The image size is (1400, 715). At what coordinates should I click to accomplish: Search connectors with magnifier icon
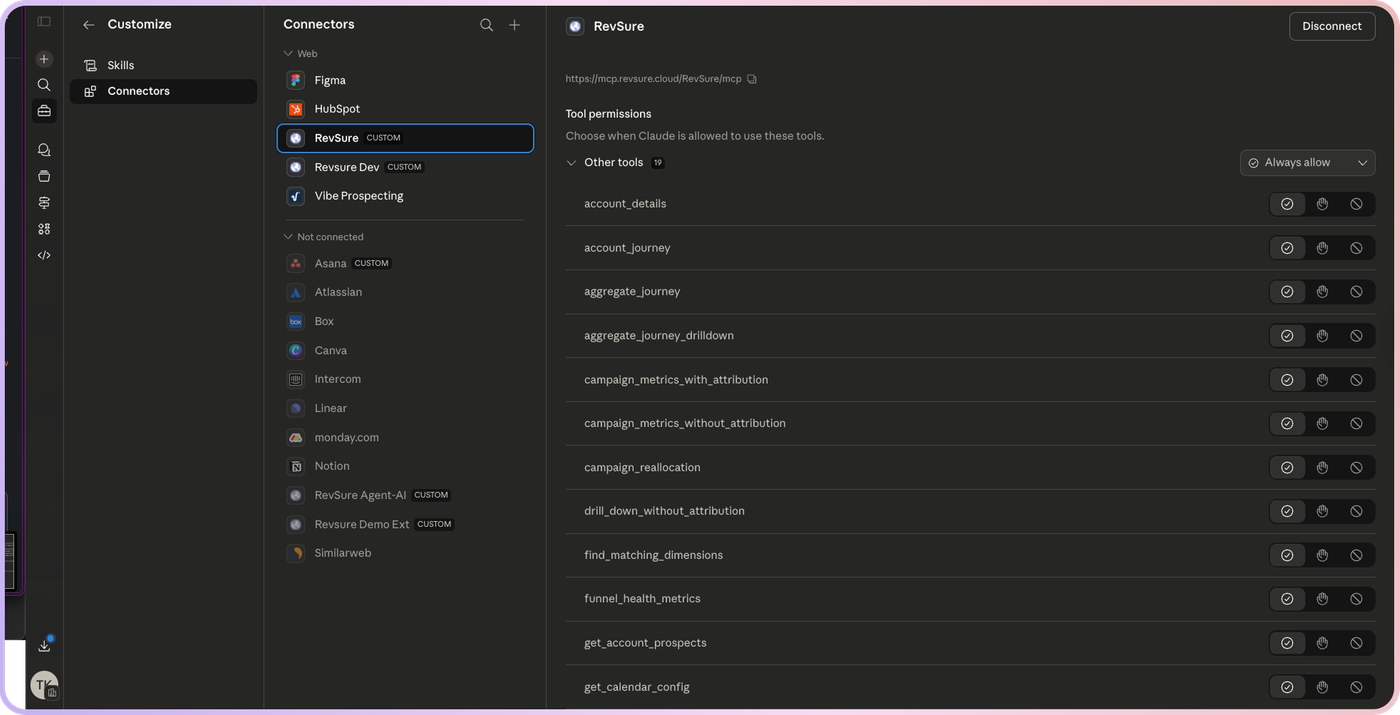[486, 25]
